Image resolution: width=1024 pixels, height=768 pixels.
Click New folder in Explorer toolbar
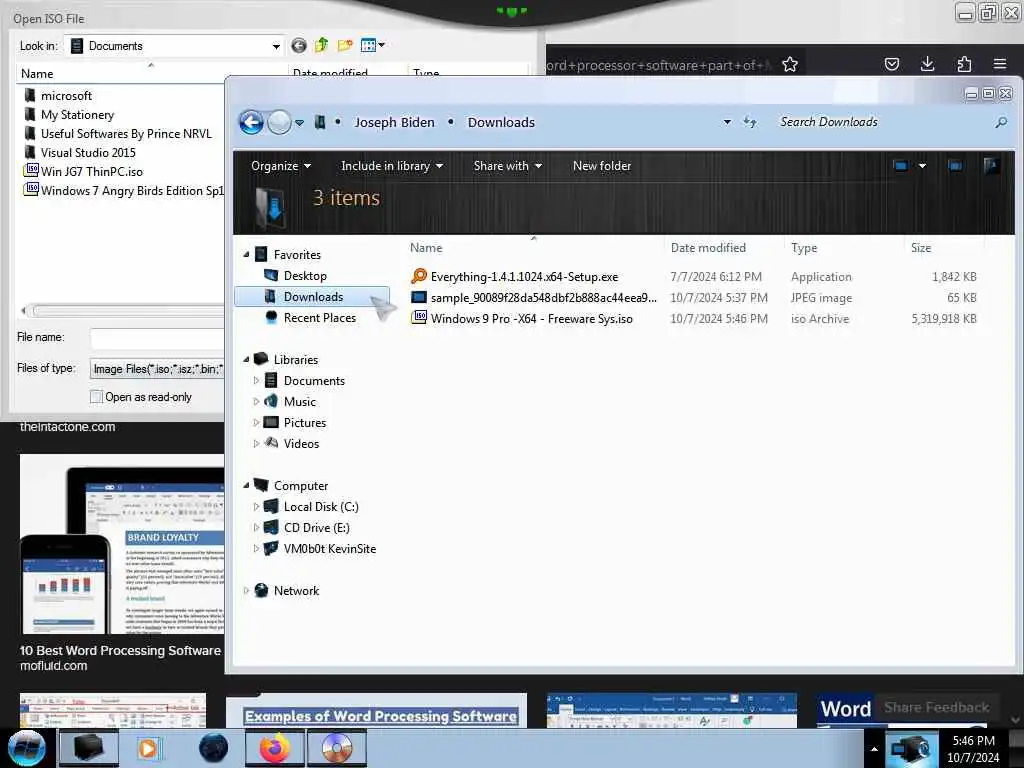601,166
